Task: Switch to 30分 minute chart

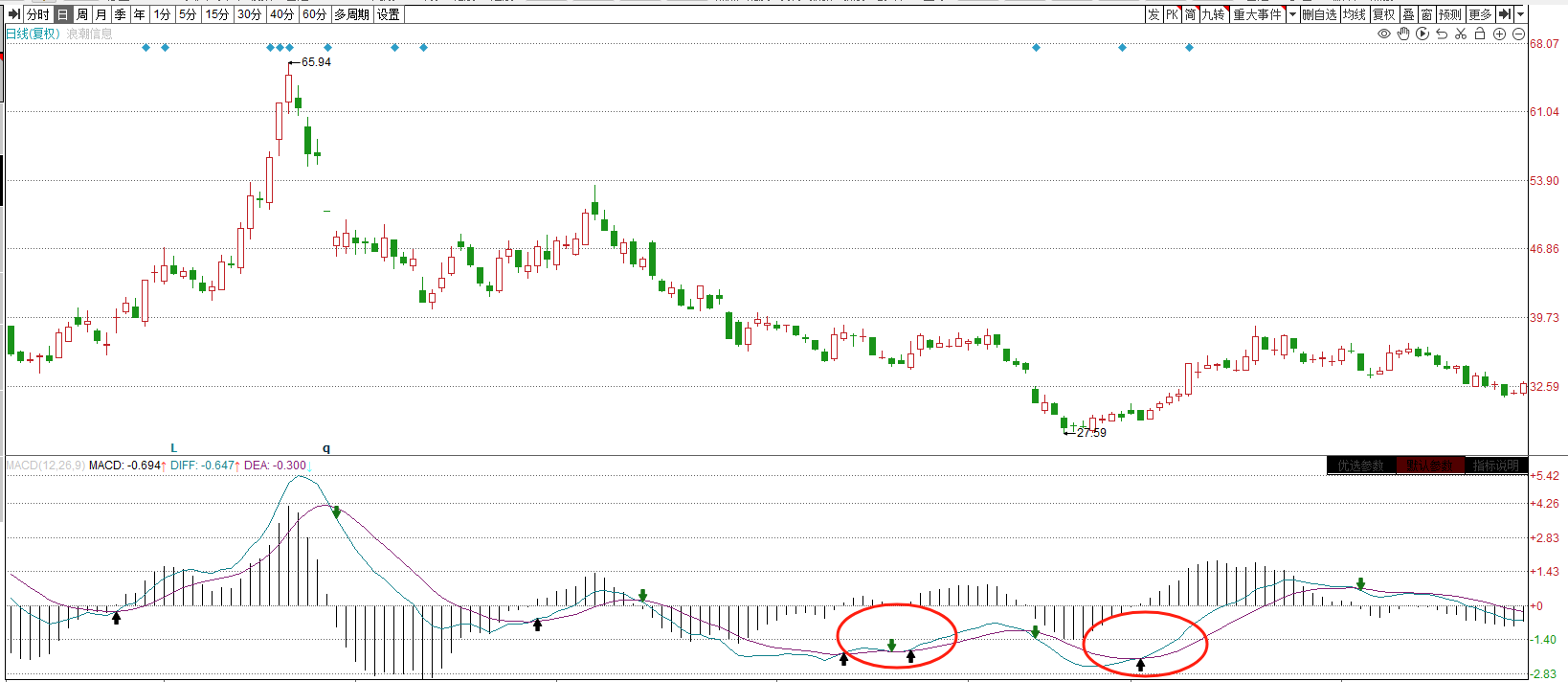Action: (250, 14)
